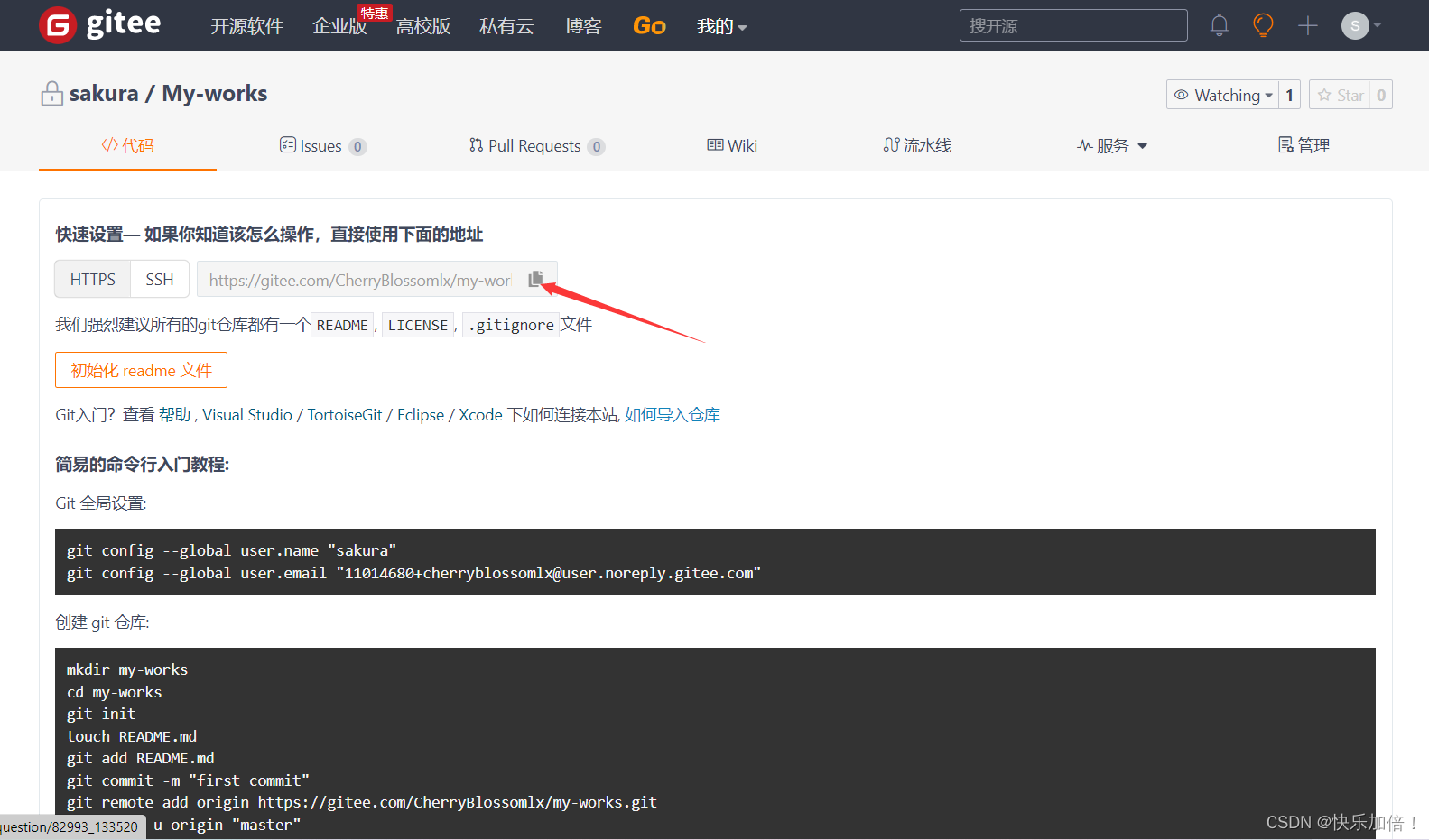The height and width of the screenshot is (840, 1429).
Task: Click the LICENSE tag
Action: [418, 325]
